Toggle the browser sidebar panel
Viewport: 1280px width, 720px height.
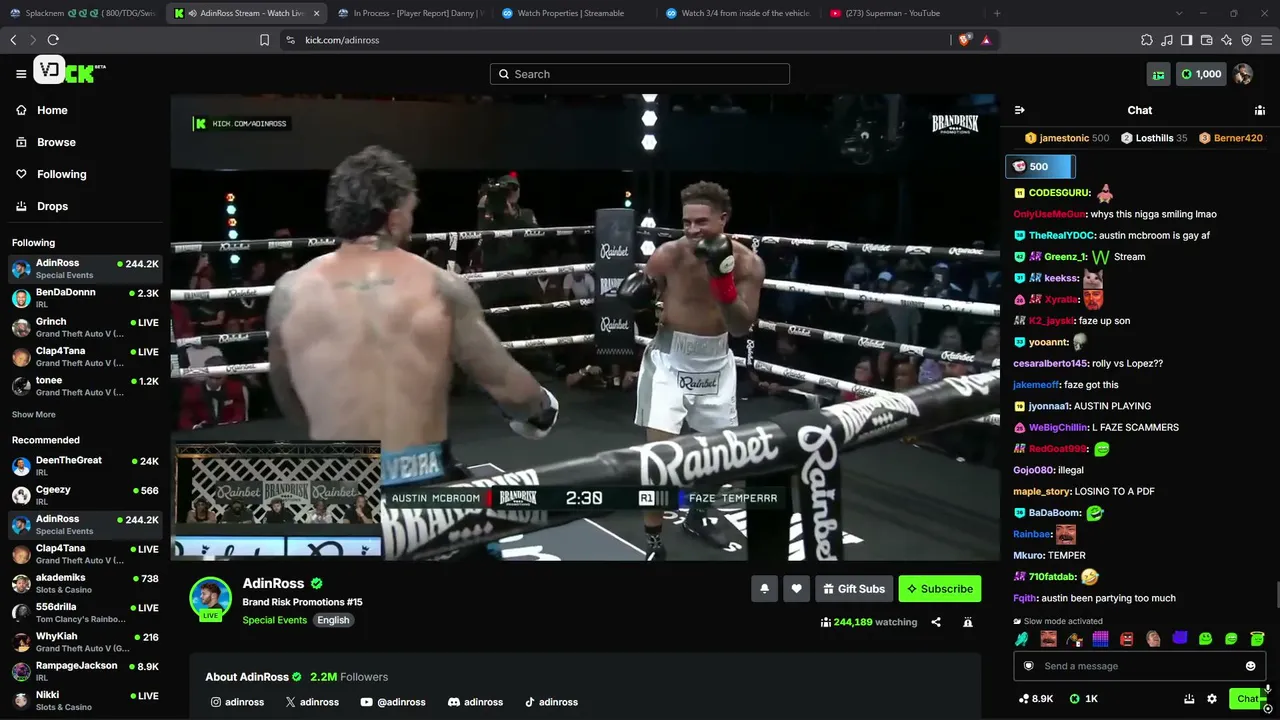(1186, 40)
